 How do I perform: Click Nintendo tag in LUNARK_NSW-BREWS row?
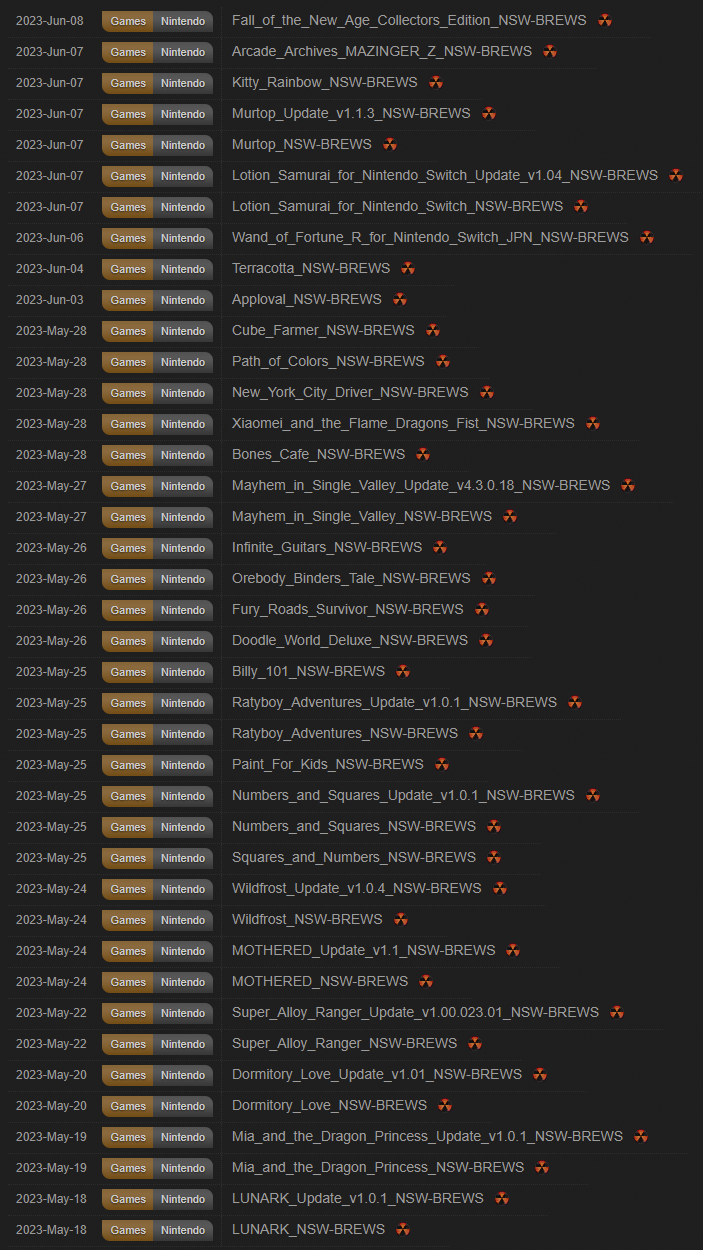tap(183, 1230)
